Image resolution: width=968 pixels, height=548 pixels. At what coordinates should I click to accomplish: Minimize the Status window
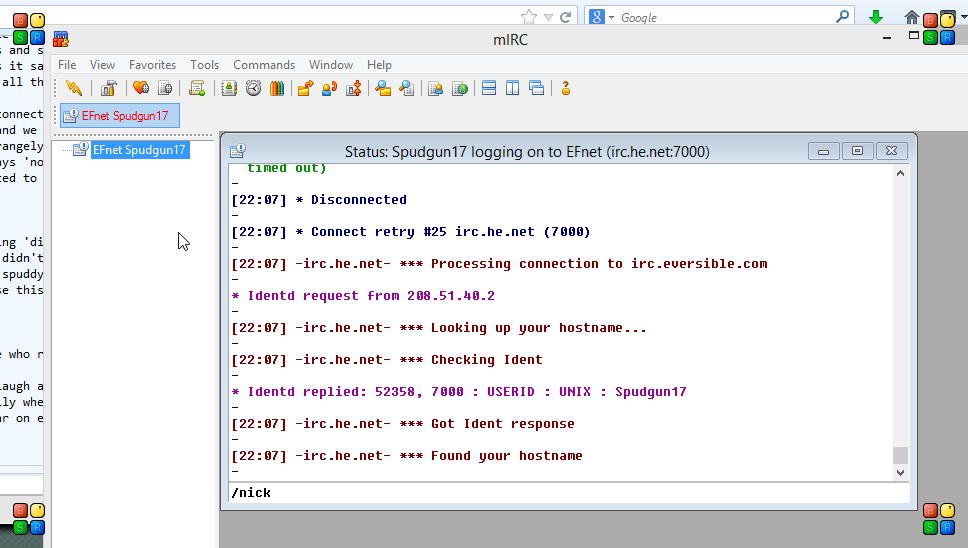click(x=824, y=151)
